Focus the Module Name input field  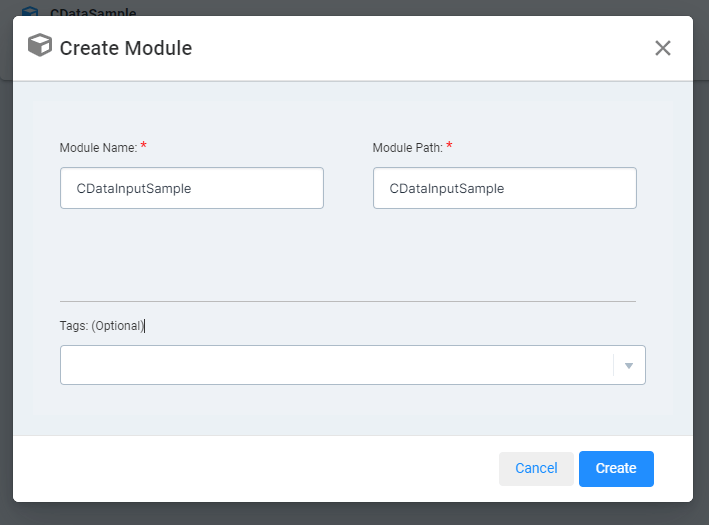coord(191,188)
